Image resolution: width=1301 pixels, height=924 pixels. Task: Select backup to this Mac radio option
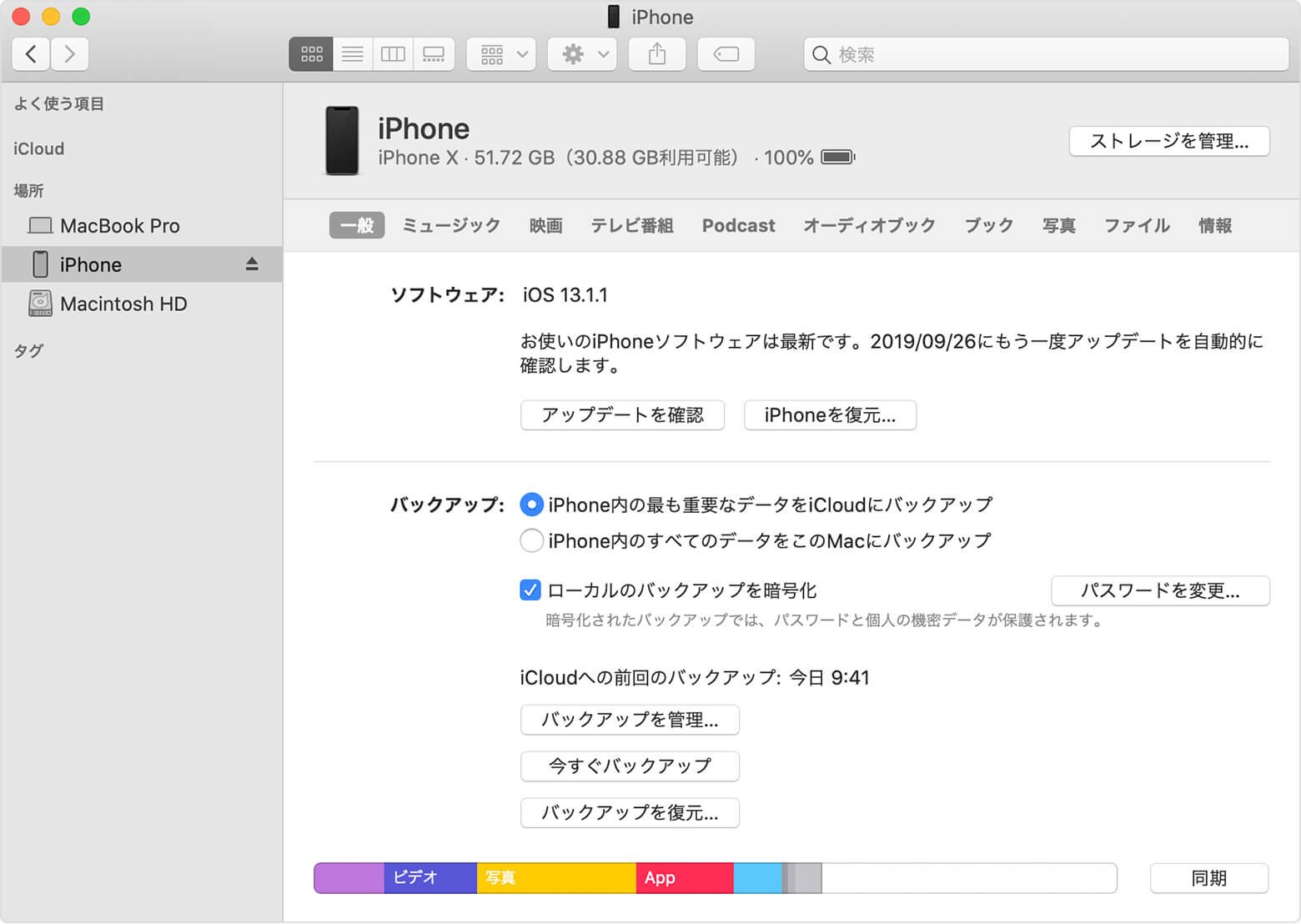[531, 540]
